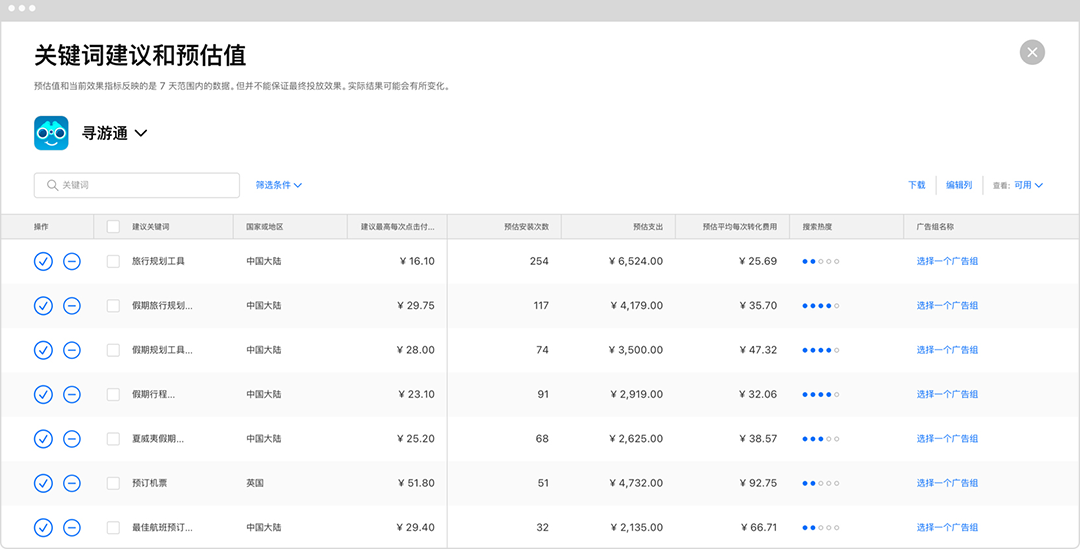The image size is (1080, 556).
Task: Dismiss the 夏威夷假期 keyword minus icon
Action: [x=72, y=439]
